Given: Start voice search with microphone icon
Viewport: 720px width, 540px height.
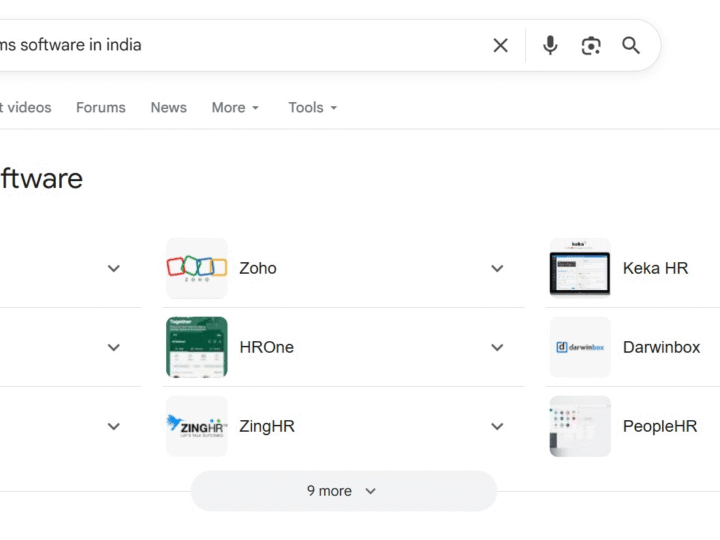Looking at the screenshot, I should [x=550, y=45].
